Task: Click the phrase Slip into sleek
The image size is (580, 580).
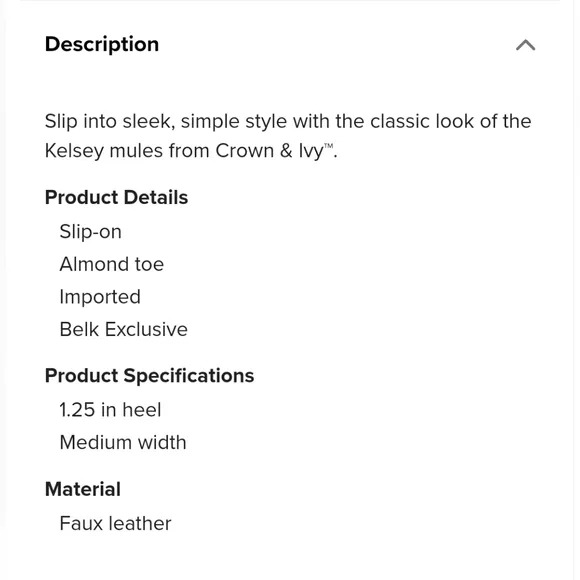Action: click(107, 121)
